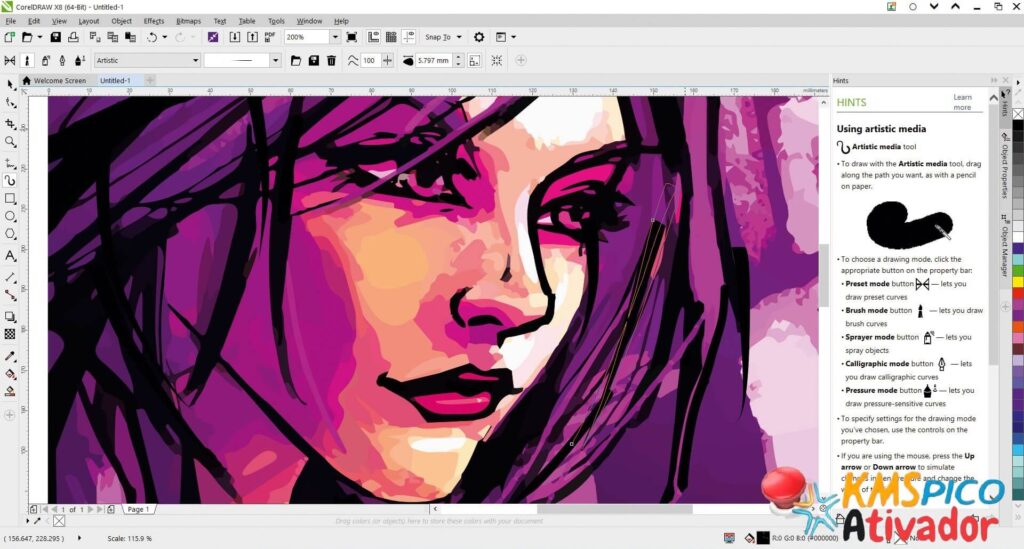
Task: Select the Freehand curve tool
Action: click(10, 163)
